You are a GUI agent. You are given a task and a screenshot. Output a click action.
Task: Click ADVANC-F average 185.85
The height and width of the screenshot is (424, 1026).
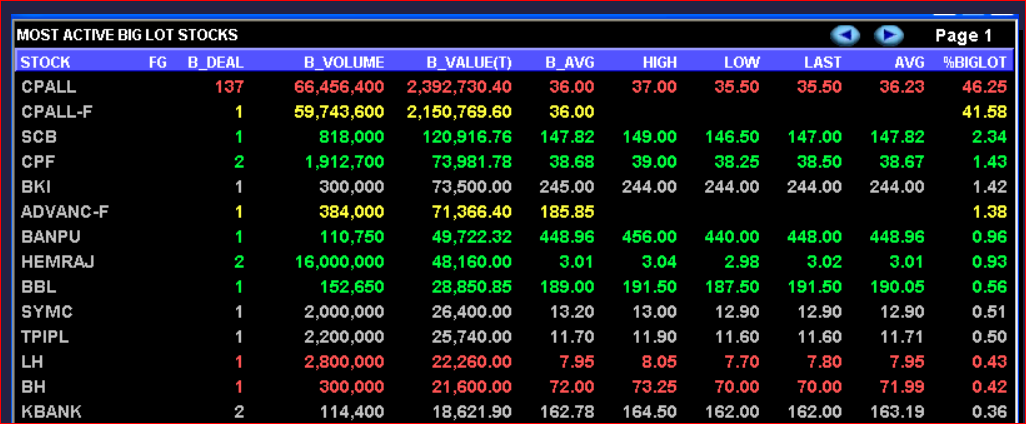567,212
